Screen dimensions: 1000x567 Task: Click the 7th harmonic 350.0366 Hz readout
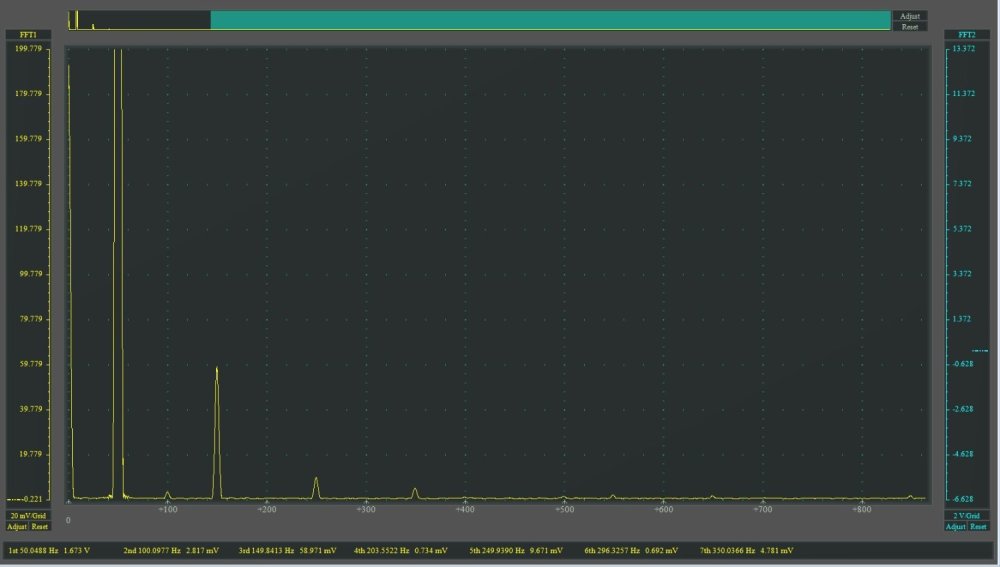click(x=747, y=551)
